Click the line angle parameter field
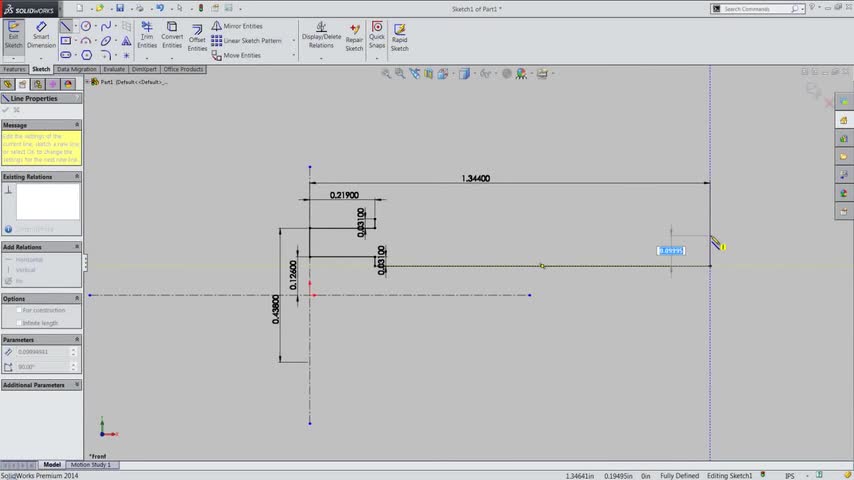The image size is (854, 480). tap(42, 367)
